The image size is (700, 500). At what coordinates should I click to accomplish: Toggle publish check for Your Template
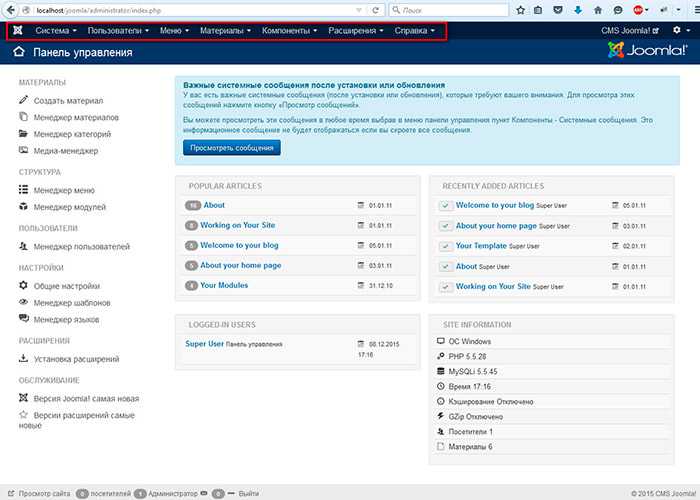(x=445, y=246)
